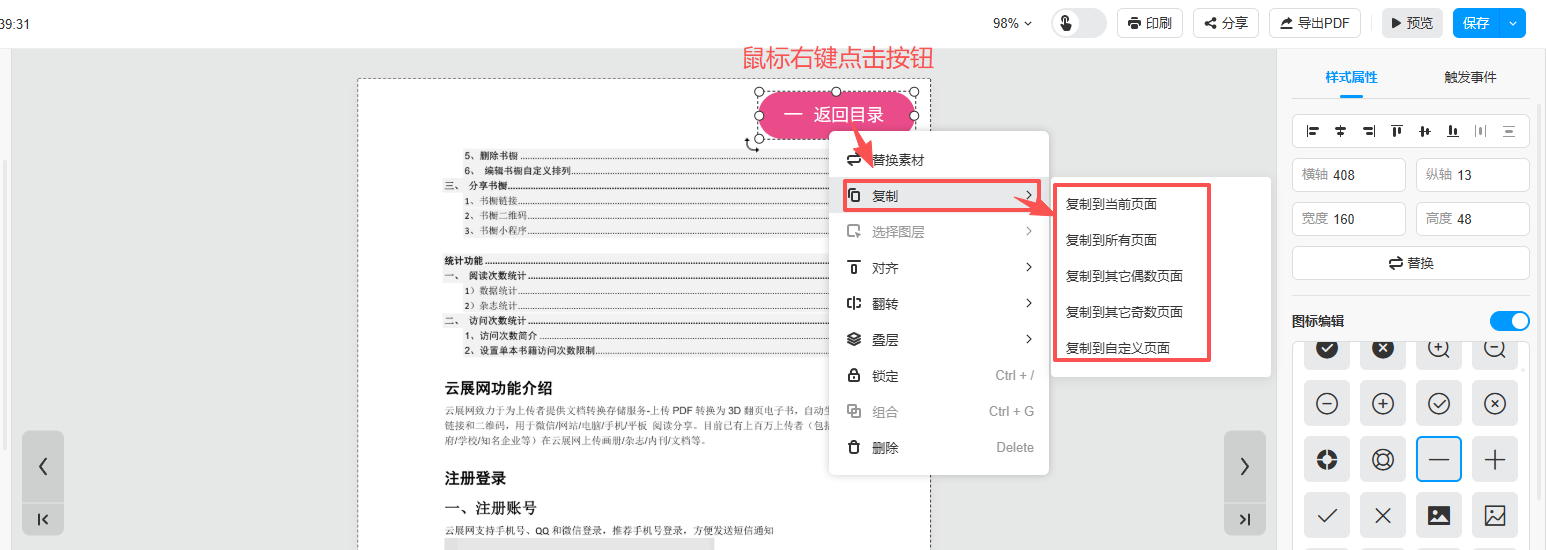Pick the lifebuoy ring icon

1383,460
